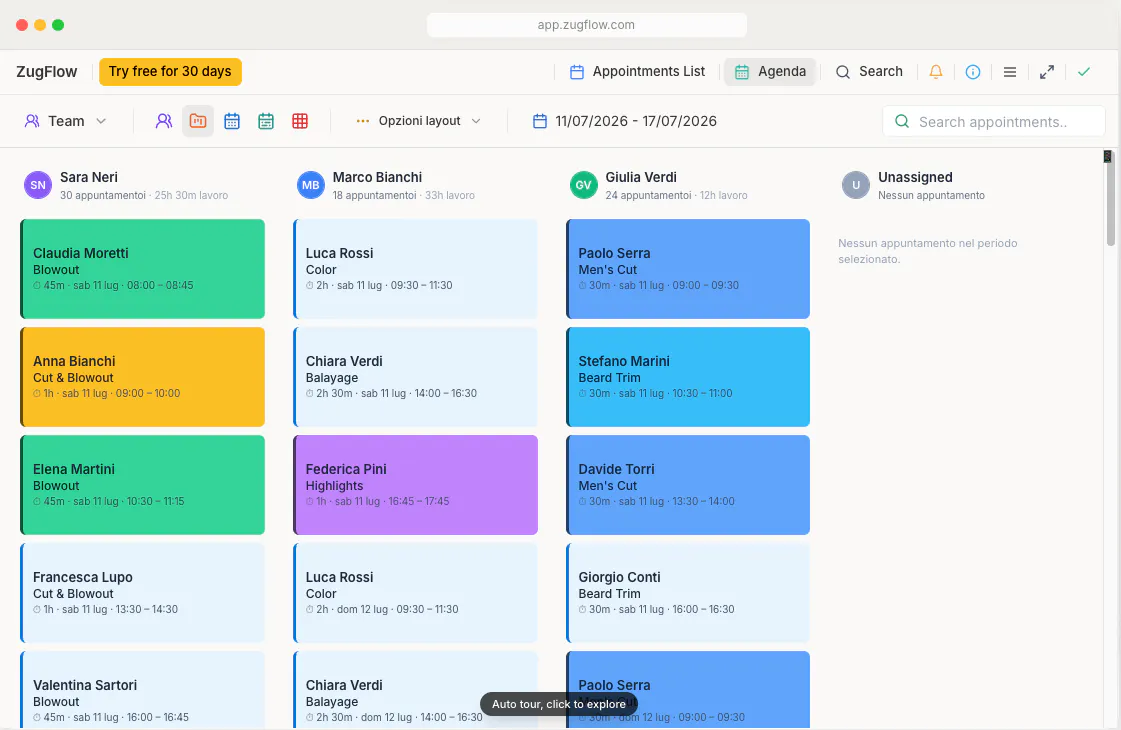
Task: Open Francesca Lupo Cut & Blowout card
Action: point(142,593)
